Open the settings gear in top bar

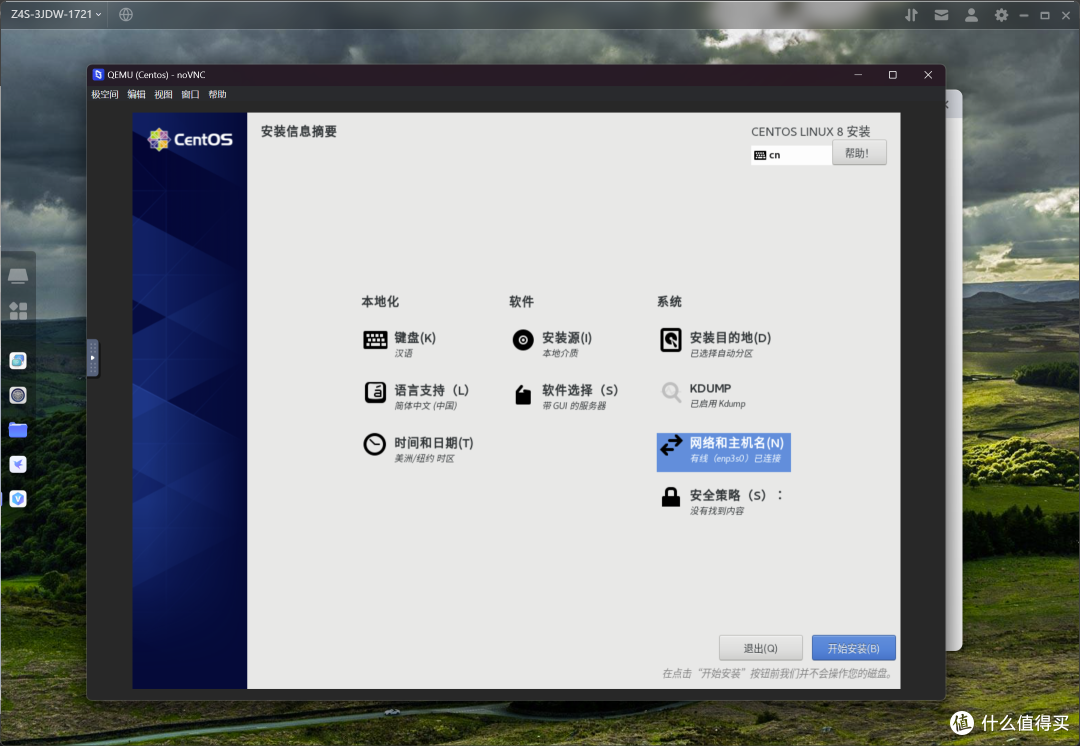[x=1001, y=14]
